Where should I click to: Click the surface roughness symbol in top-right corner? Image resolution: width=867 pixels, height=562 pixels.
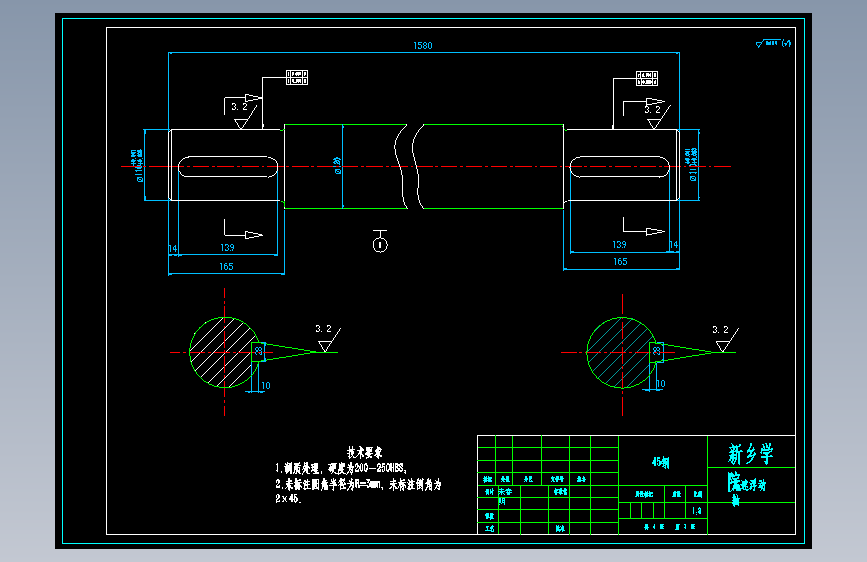773,43
